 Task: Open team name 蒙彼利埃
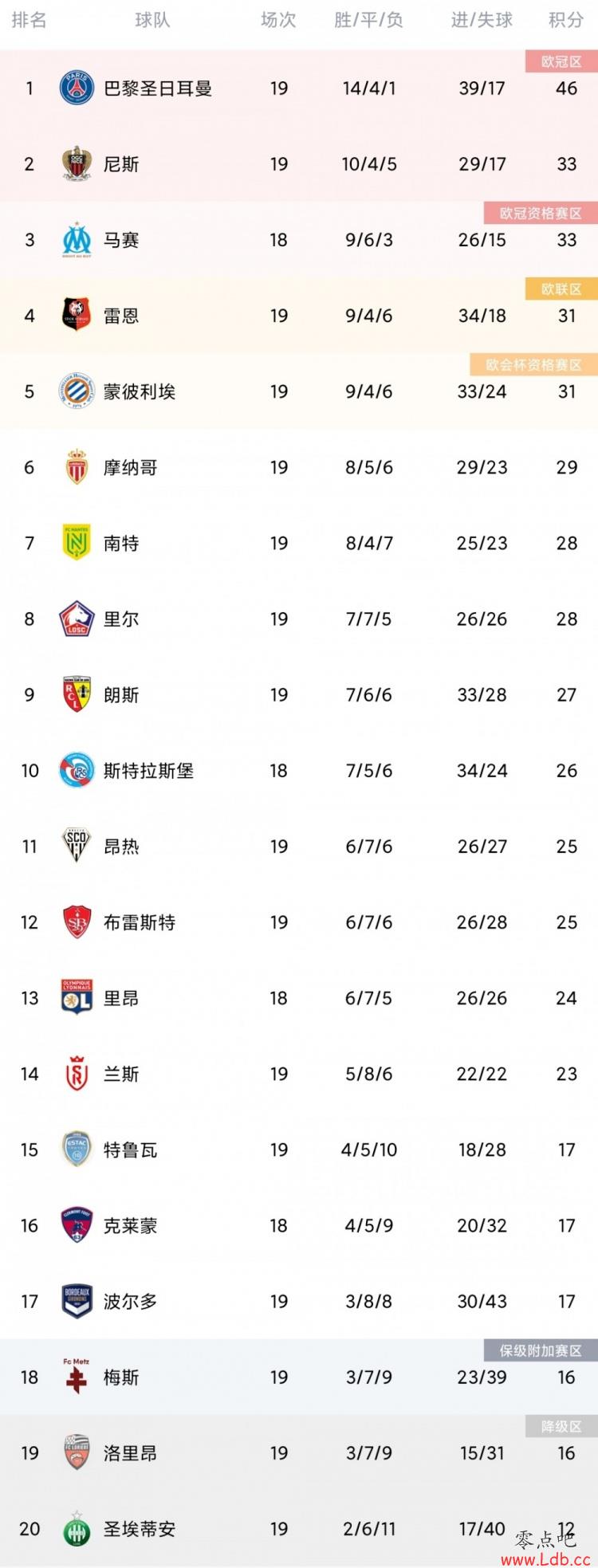(x=140, y=391)
